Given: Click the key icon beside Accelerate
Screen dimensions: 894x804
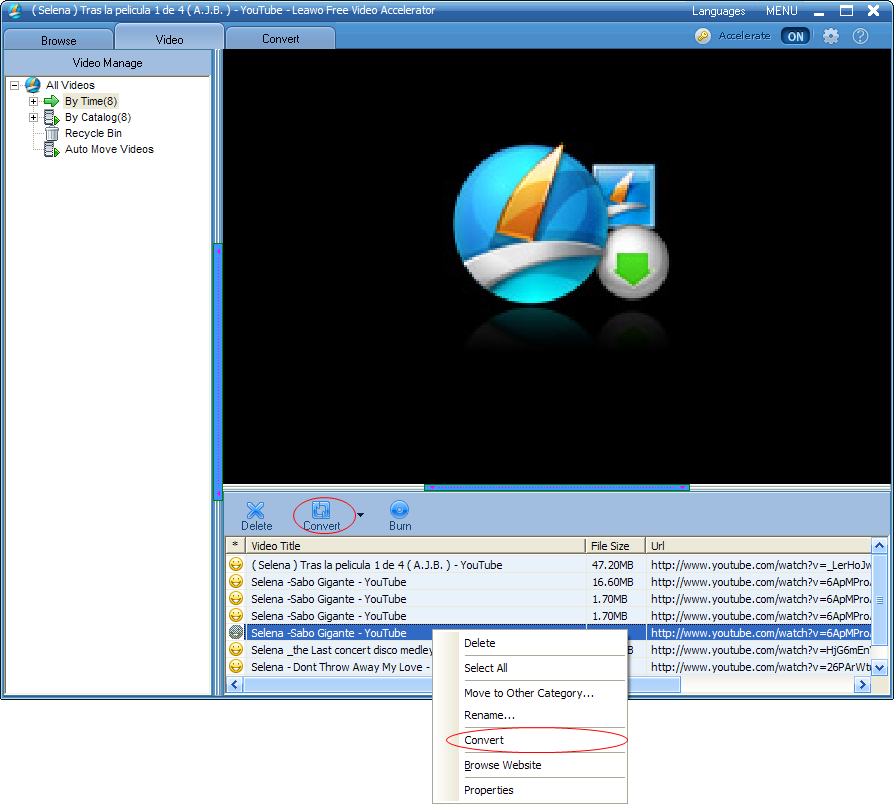Looking at the screenshot, I should coord(702,36).
